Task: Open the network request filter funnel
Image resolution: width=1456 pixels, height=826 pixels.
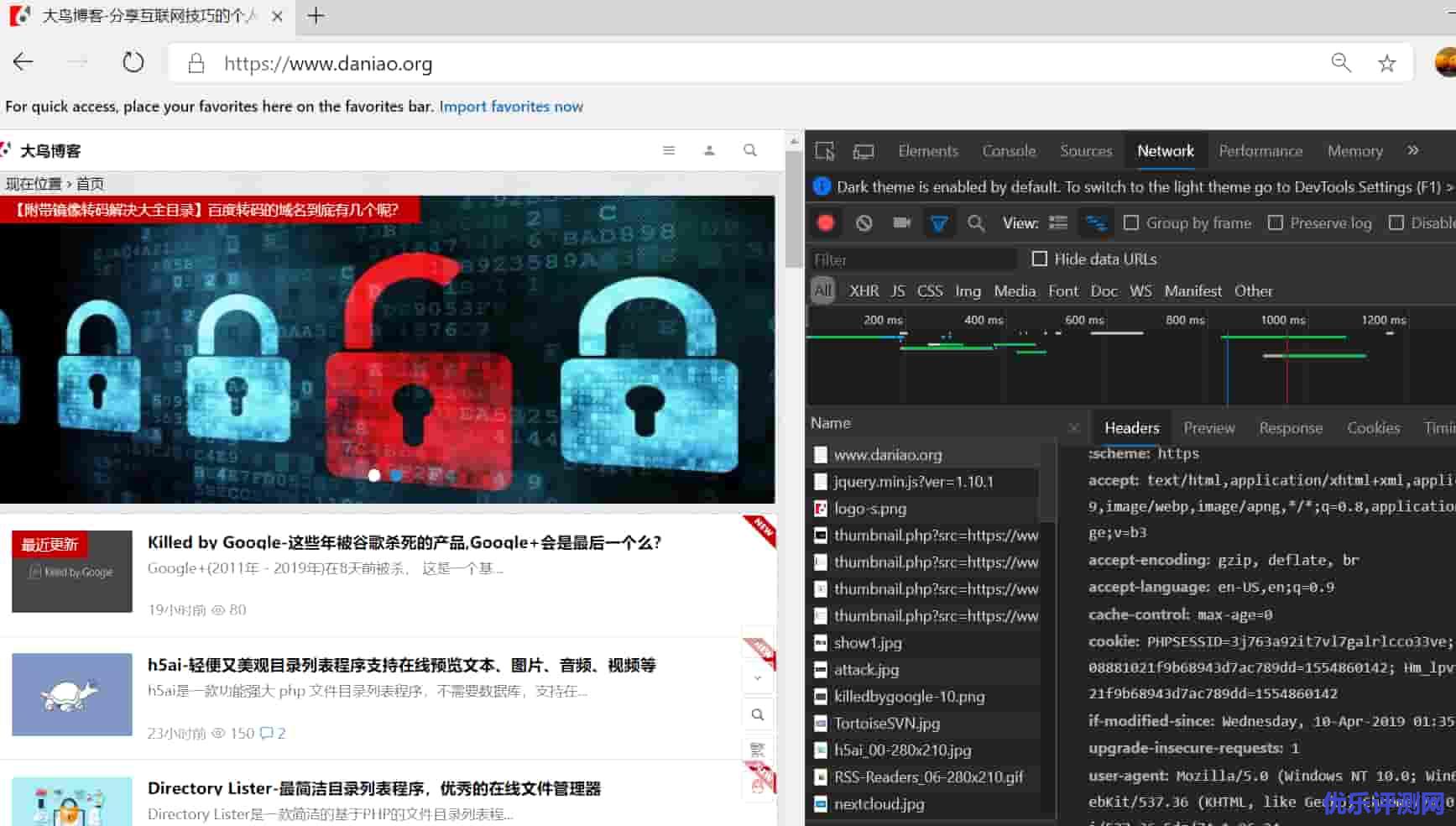Action: click(939, 222)
